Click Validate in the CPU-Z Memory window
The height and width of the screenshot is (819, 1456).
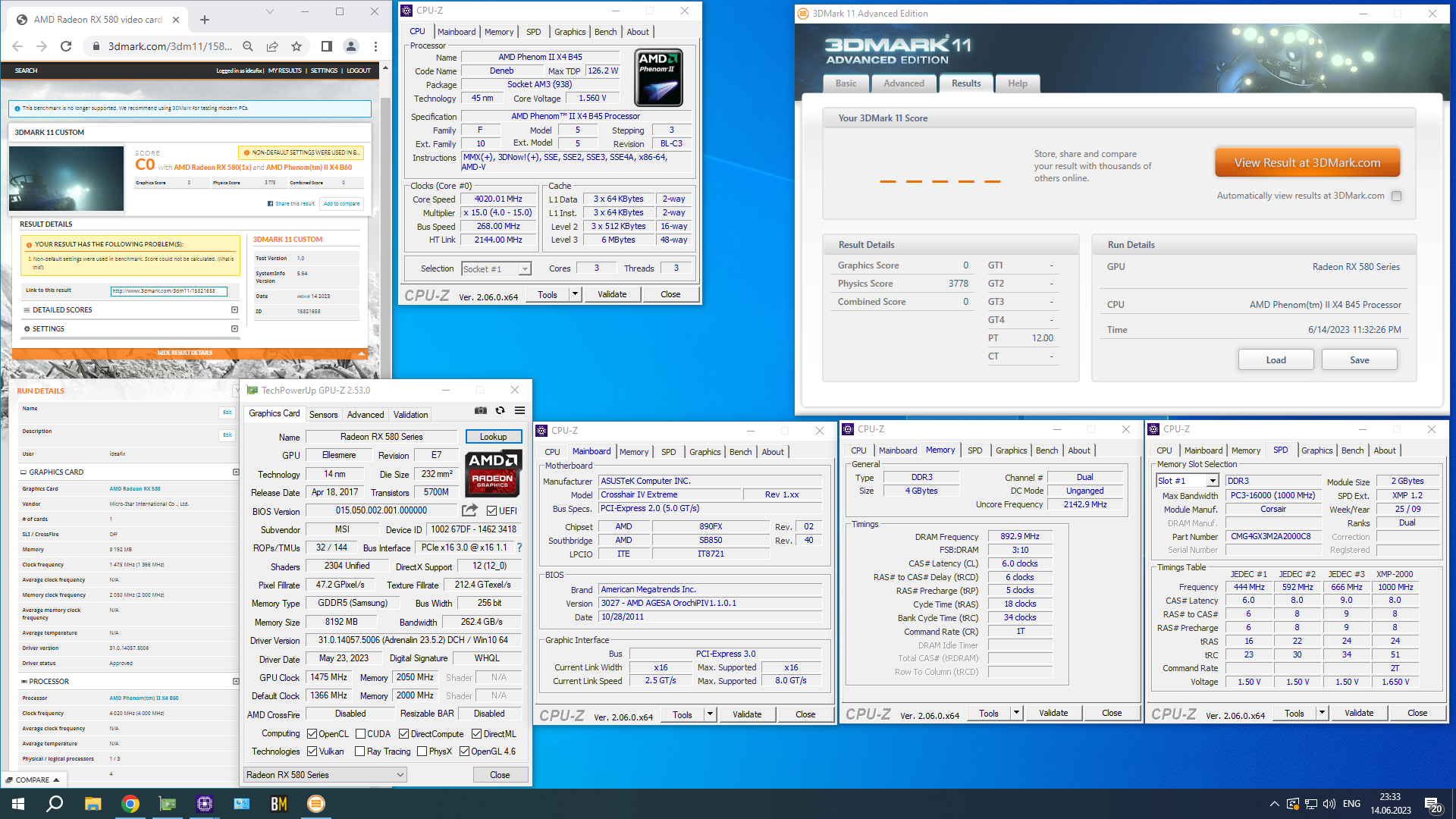tap(1053, 714)
